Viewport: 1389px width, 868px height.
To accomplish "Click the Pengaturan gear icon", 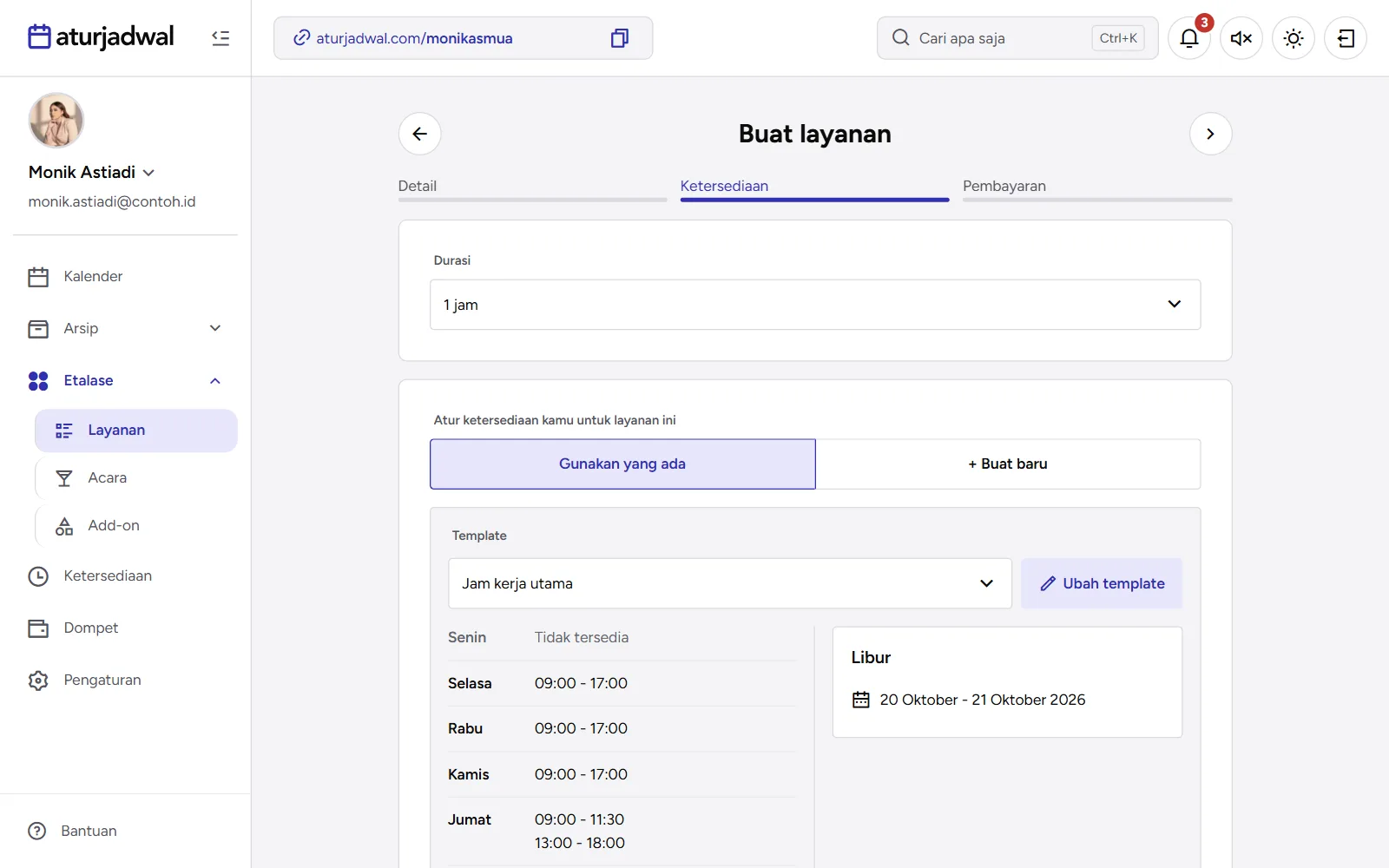I will click(38, 681).
